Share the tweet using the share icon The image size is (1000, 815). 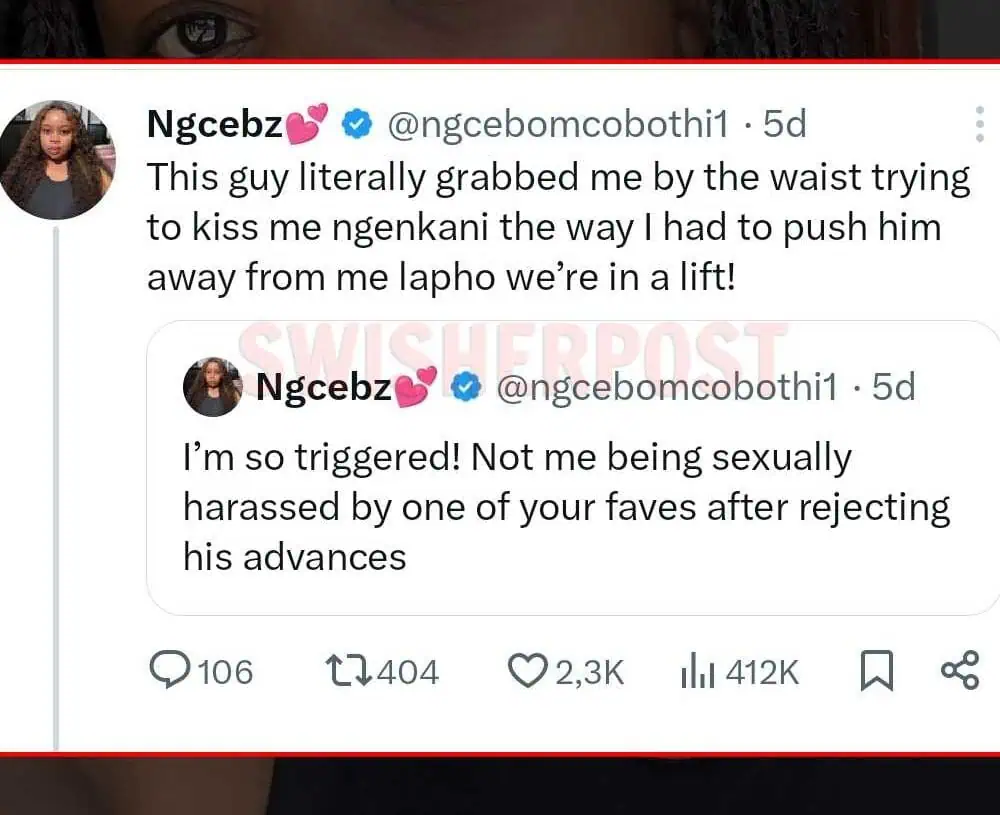[960, 670]
